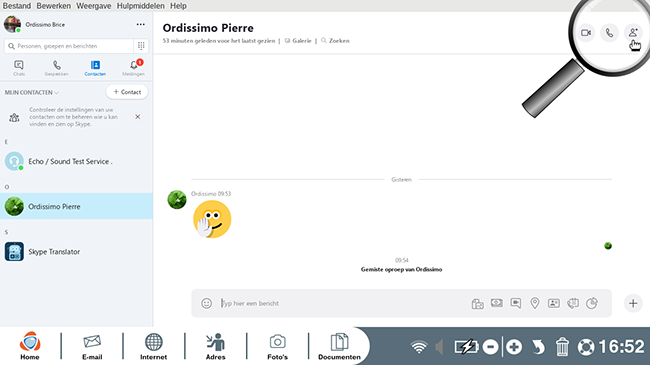Click the battery charging icon
The height and width of the screenshot is (365, 650).
(x=466, y=347)
